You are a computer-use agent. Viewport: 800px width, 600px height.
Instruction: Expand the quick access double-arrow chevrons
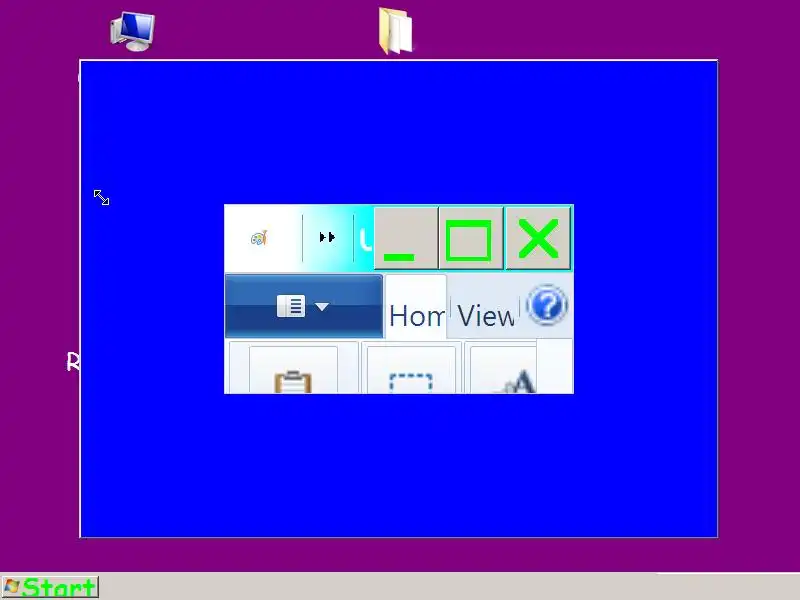[327, 237]
